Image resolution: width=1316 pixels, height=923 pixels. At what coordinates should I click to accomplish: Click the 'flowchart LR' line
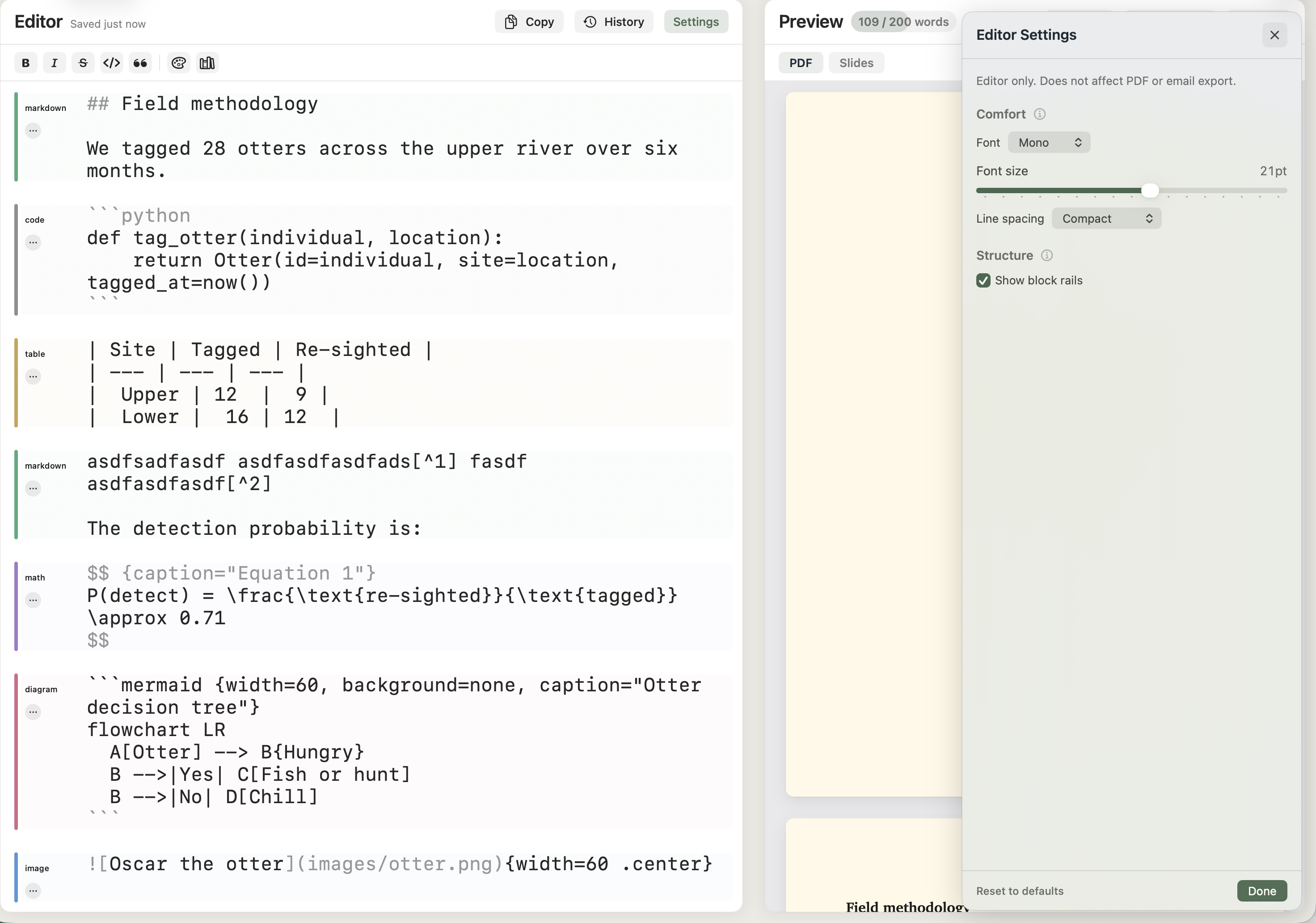(156, 730)
